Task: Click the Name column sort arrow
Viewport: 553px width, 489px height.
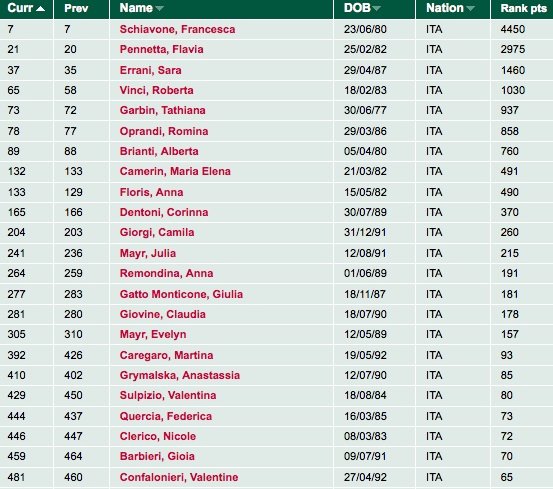Action: tap(159, 8)
